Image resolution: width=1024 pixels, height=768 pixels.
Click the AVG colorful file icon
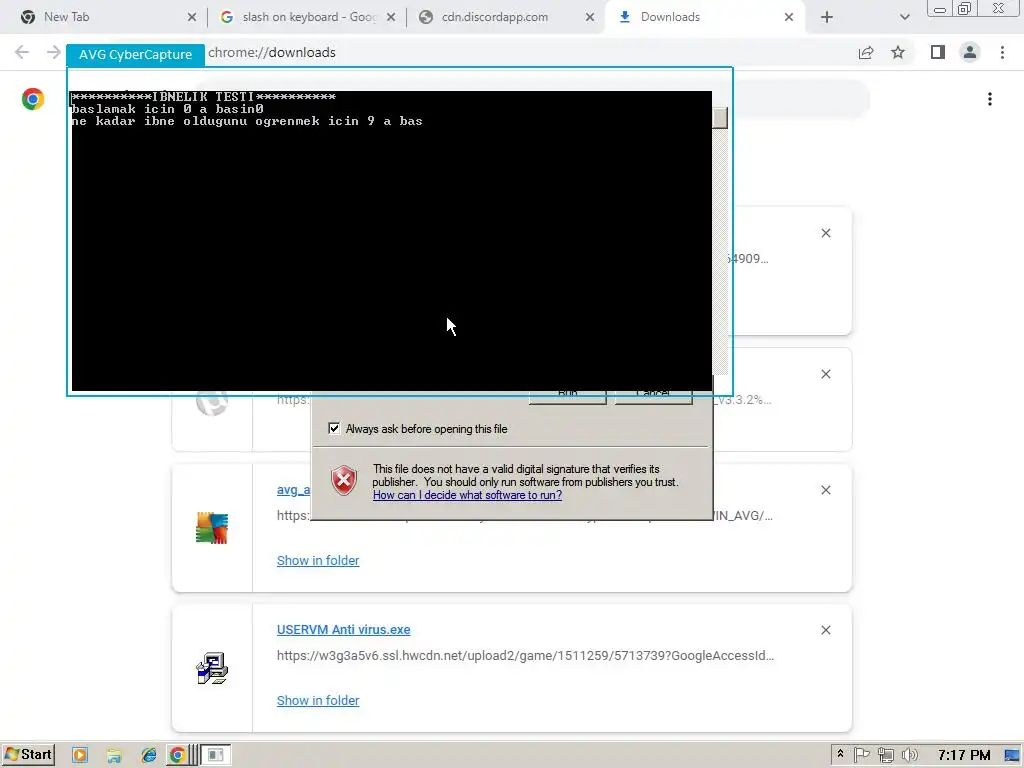coord(212,528)
